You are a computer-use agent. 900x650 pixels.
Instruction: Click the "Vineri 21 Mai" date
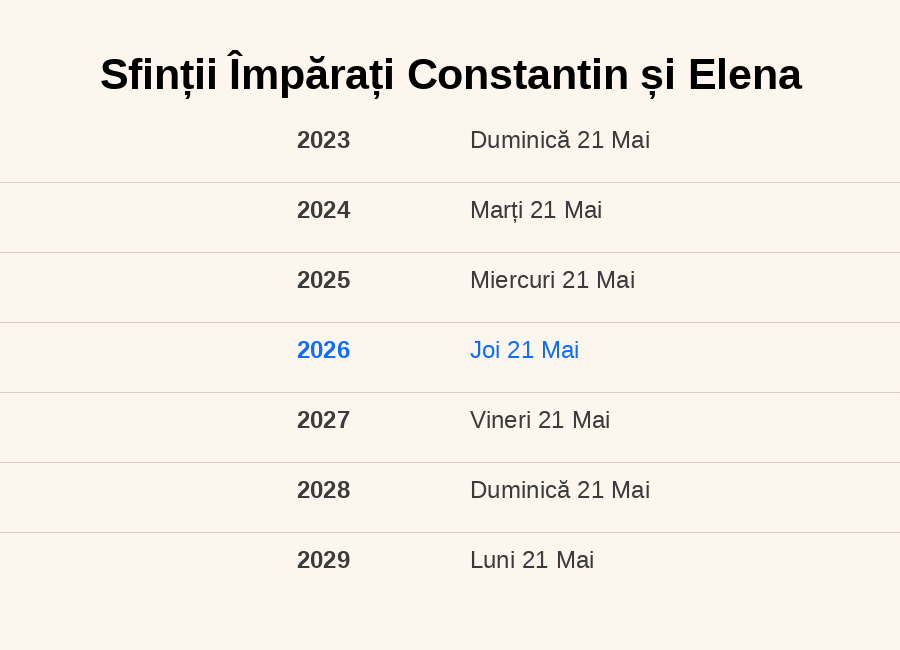click(540, 420)
